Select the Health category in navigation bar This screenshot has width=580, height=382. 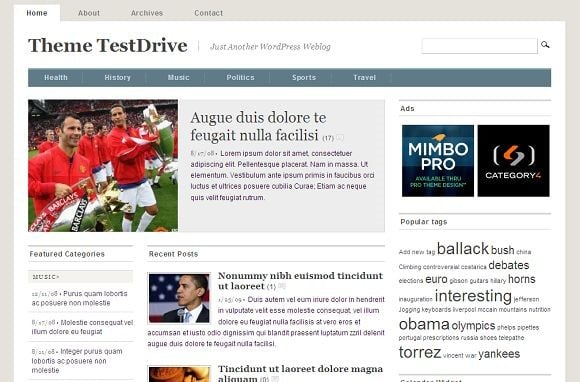(x=56, y=77)
